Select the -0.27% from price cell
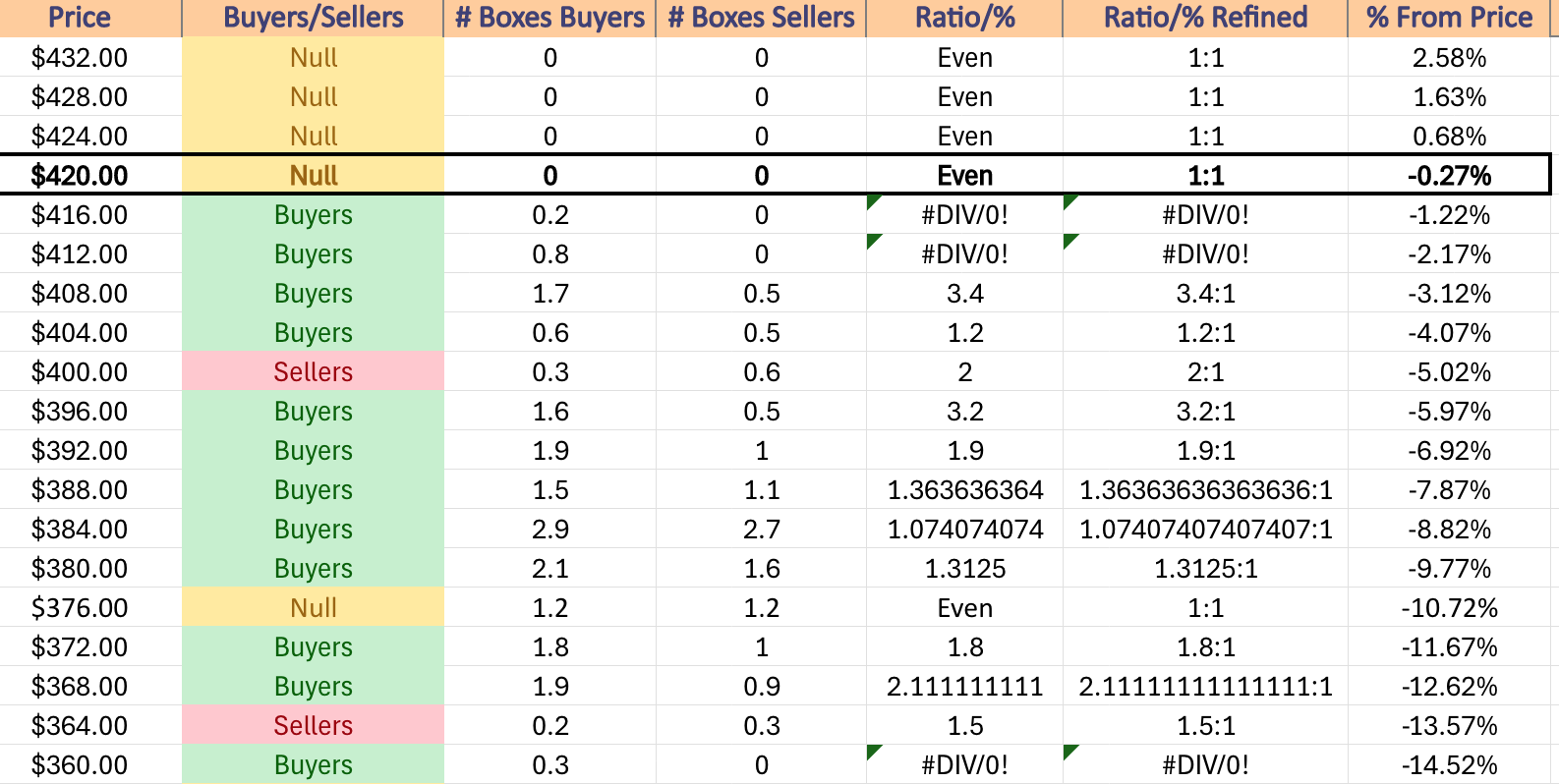Viewport: 1559px width, 784px height. [1449, 175]
